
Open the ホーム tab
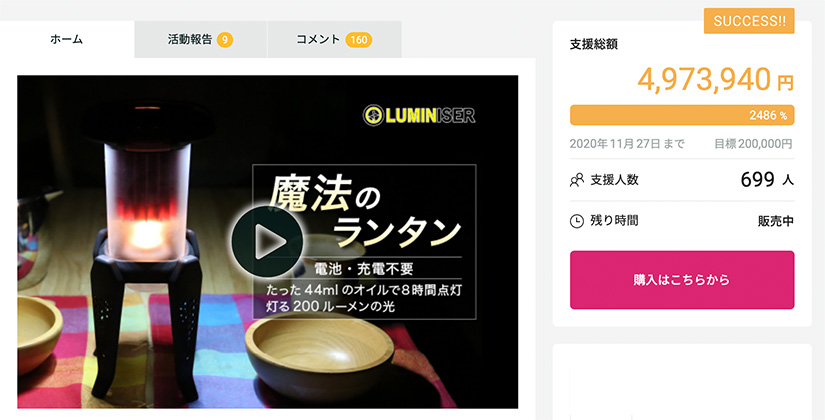pos(67,39)
